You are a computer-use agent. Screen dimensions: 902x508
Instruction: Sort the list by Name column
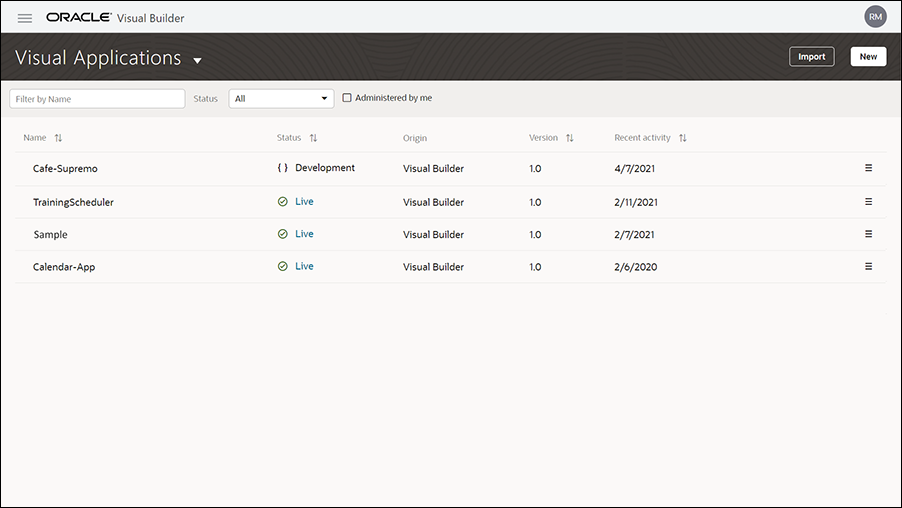pyautogui.click(x=58, y=138)
